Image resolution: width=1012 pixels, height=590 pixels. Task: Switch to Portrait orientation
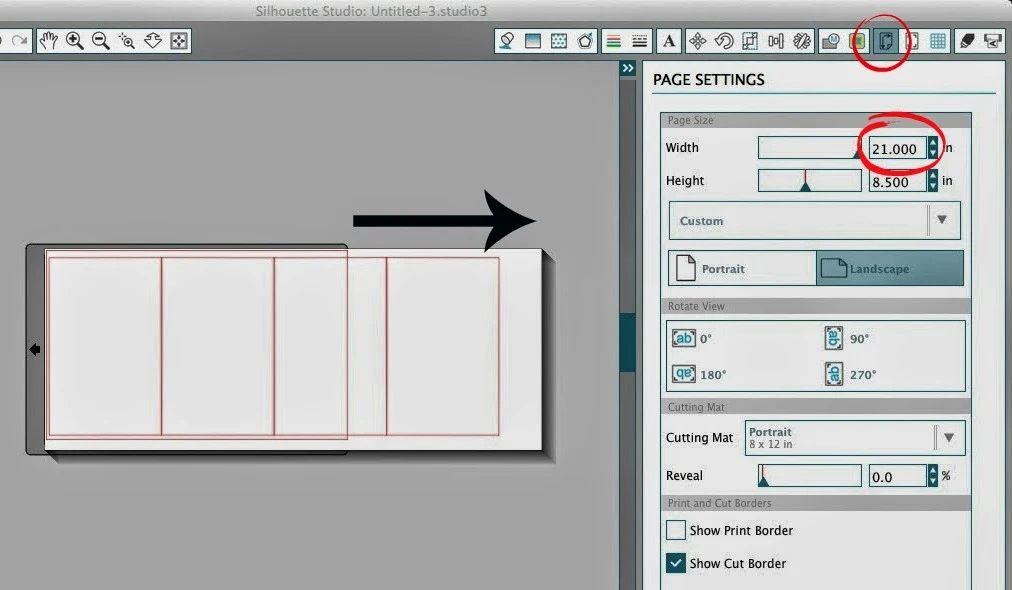coord(740,268)
